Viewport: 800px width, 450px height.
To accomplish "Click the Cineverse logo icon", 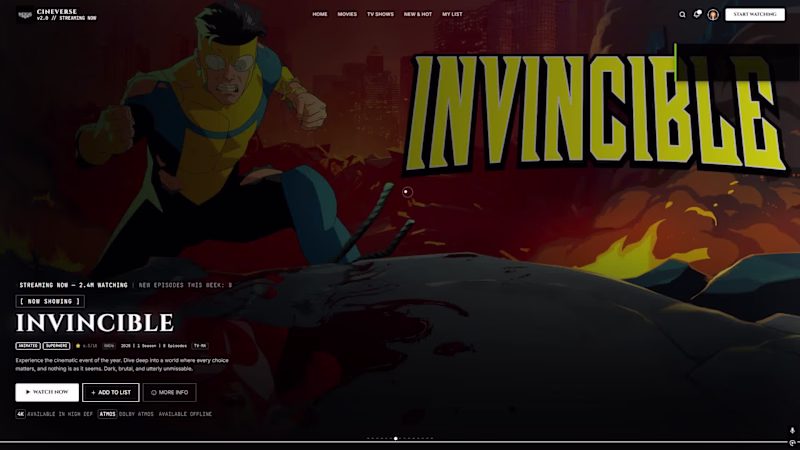I will coord(24,15).
